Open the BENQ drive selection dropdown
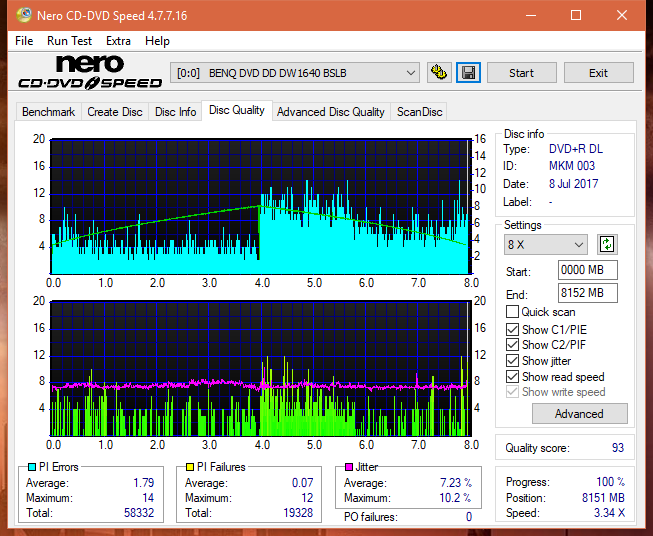653x536 pixels. coord(295,73)
